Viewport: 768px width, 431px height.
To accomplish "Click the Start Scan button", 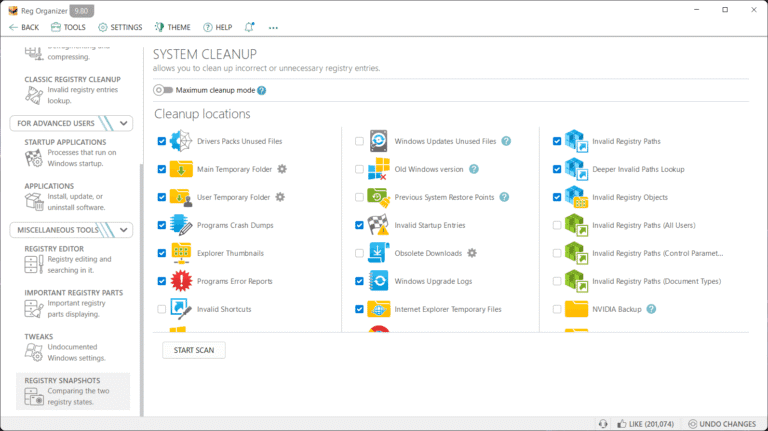I will click(x=194, y=350).
